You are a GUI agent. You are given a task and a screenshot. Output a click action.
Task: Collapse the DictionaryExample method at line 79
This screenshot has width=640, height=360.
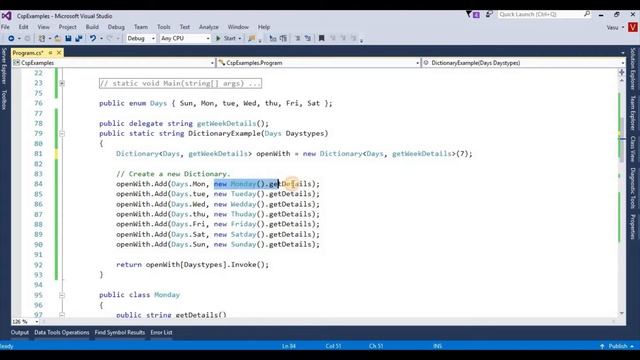coord(62,133)
